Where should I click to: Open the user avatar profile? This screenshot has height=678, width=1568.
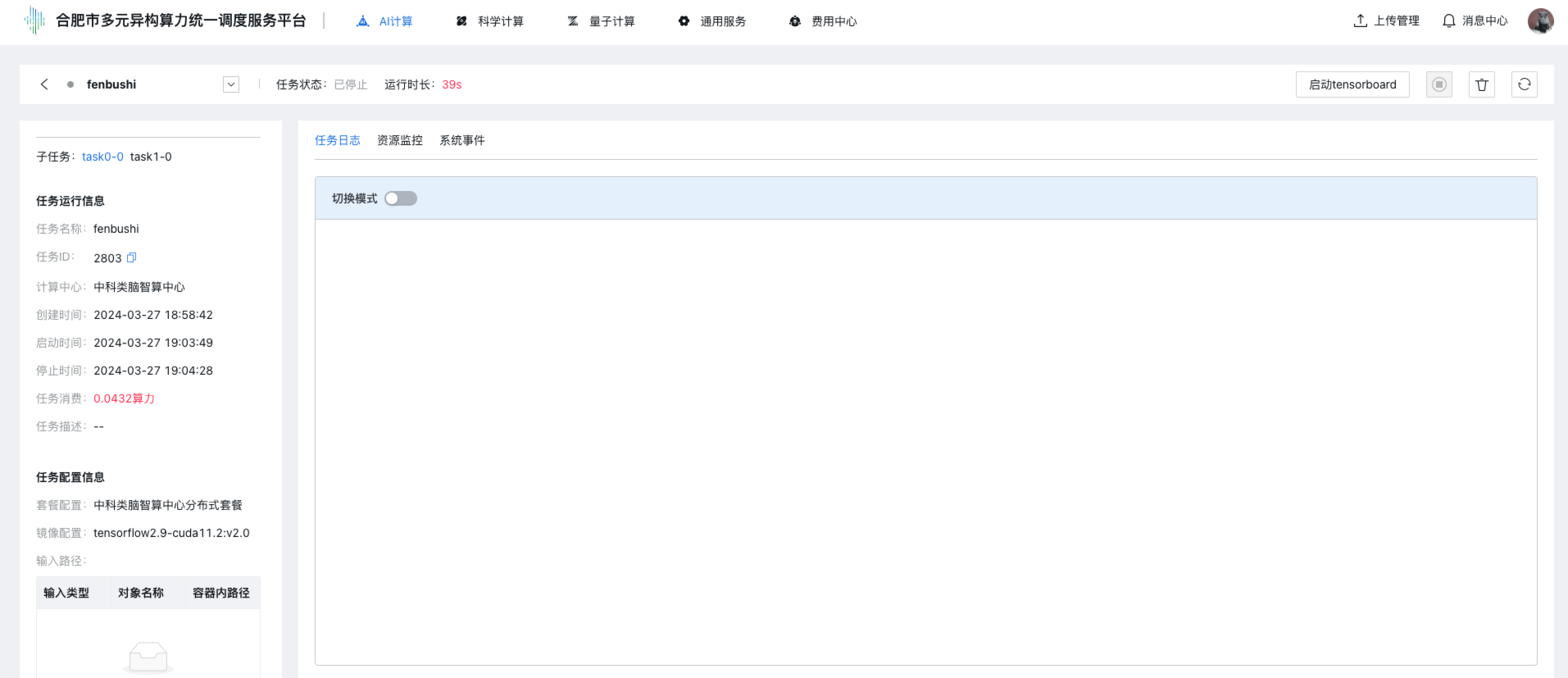point(1540,21)
